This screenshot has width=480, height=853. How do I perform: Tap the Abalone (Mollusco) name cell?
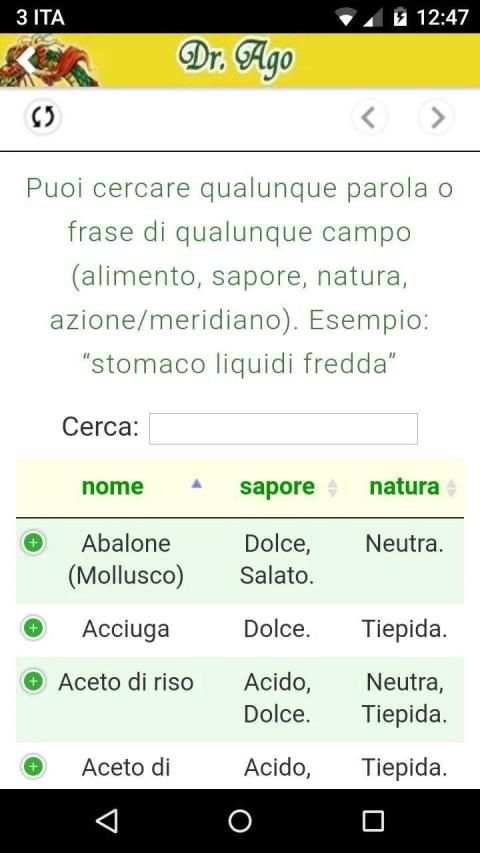126,559
